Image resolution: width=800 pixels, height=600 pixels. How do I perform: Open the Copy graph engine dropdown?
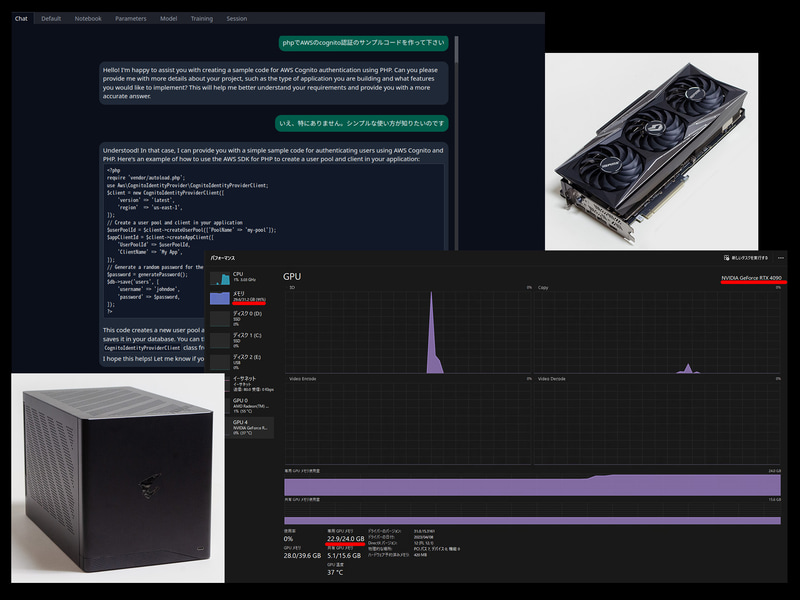coord(543,288)
